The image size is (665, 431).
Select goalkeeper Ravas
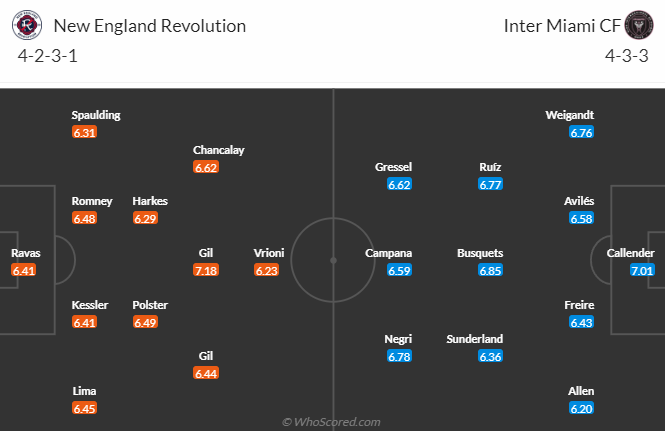click(x=24, y=253)
